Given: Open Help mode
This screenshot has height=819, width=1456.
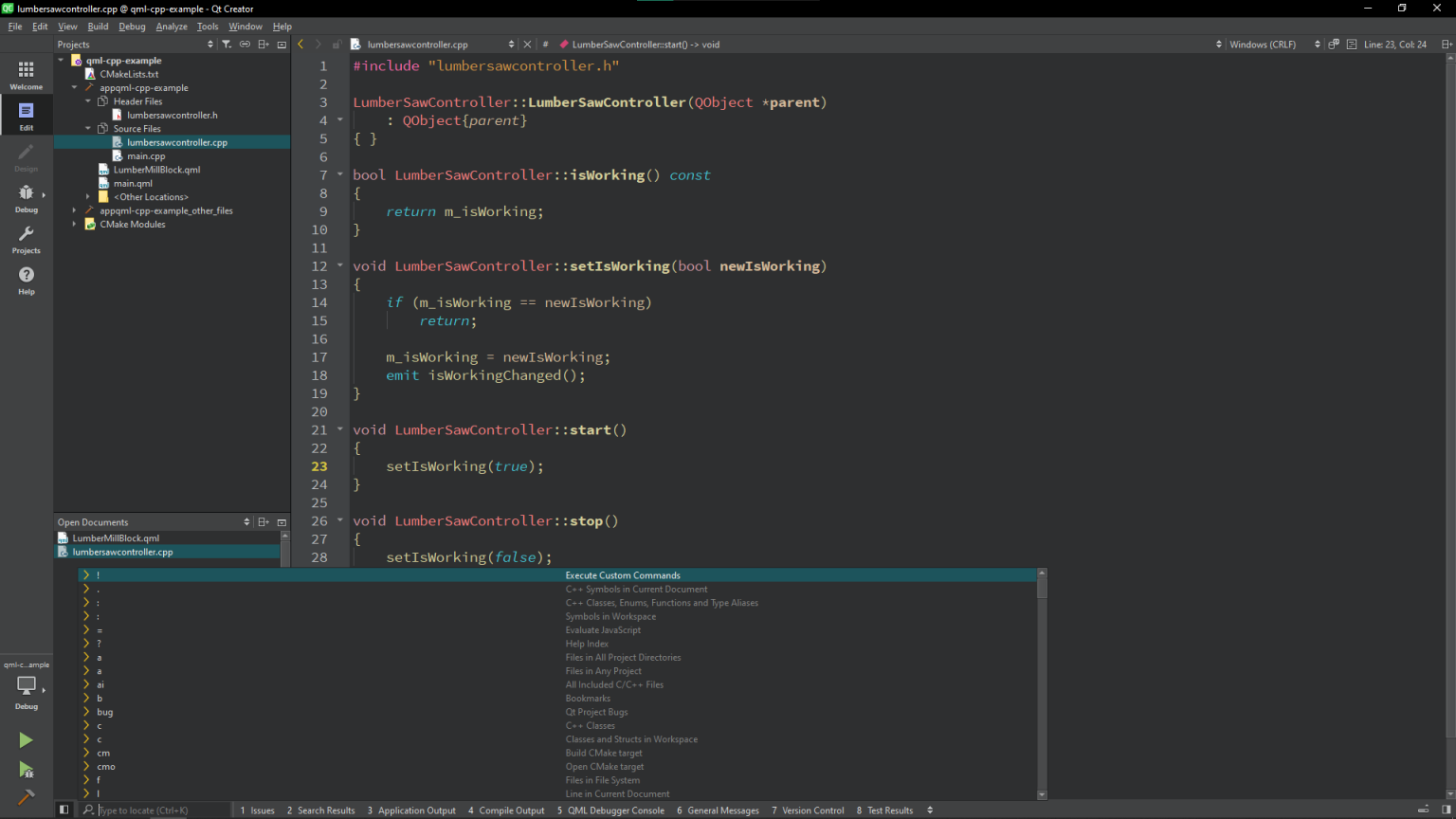Looking at the screenshot, I should point(26,279).
